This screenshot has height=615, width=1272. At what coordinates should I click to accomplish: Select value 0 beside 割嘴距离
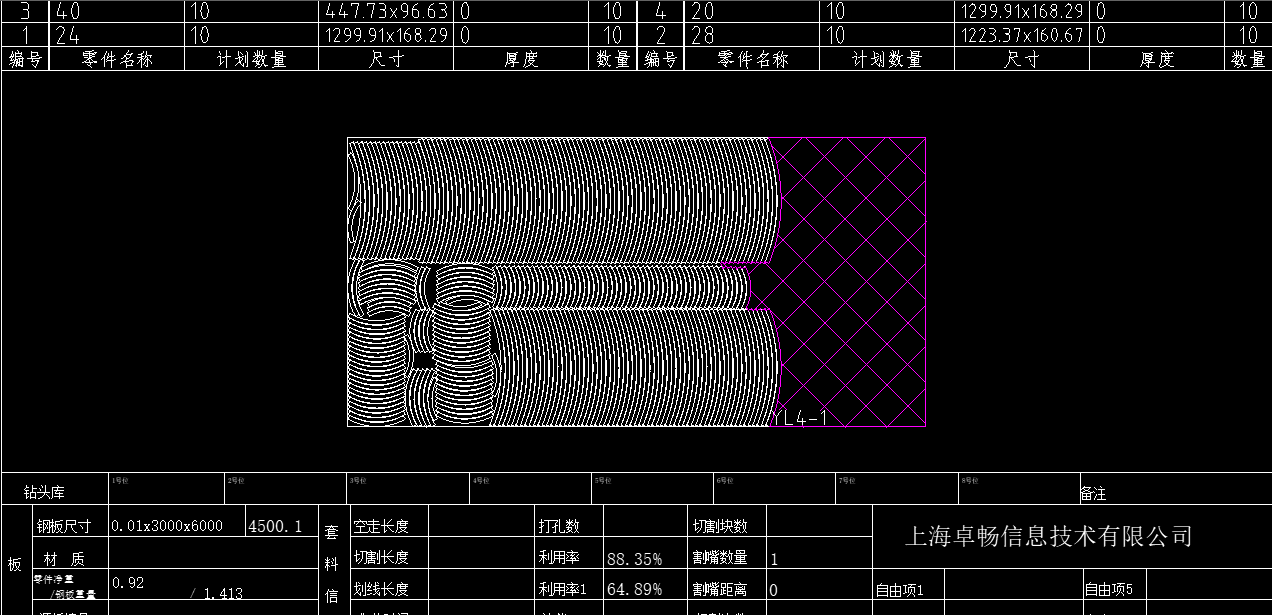coord(775,590)
